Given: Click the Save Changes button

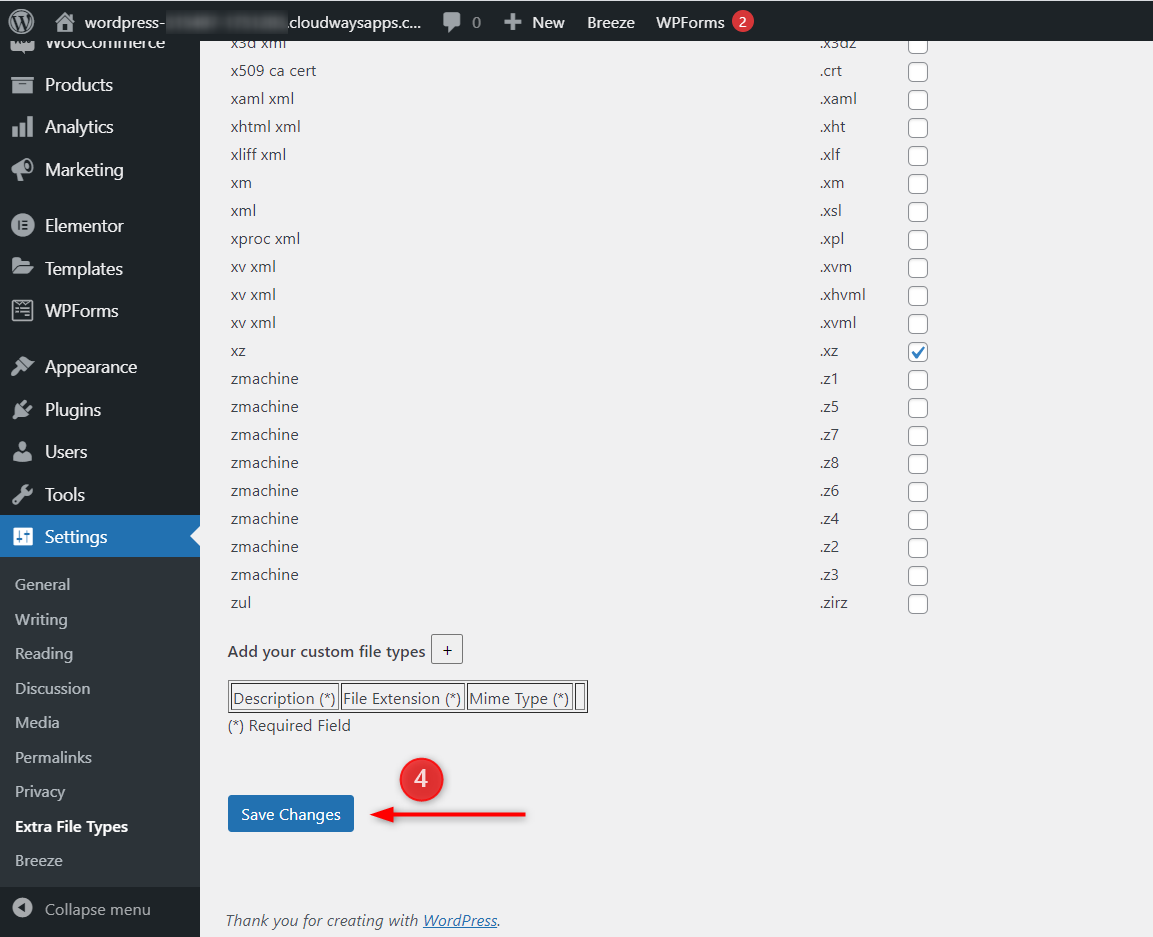Looking at the screenshot, I should (x=290, y=814).
